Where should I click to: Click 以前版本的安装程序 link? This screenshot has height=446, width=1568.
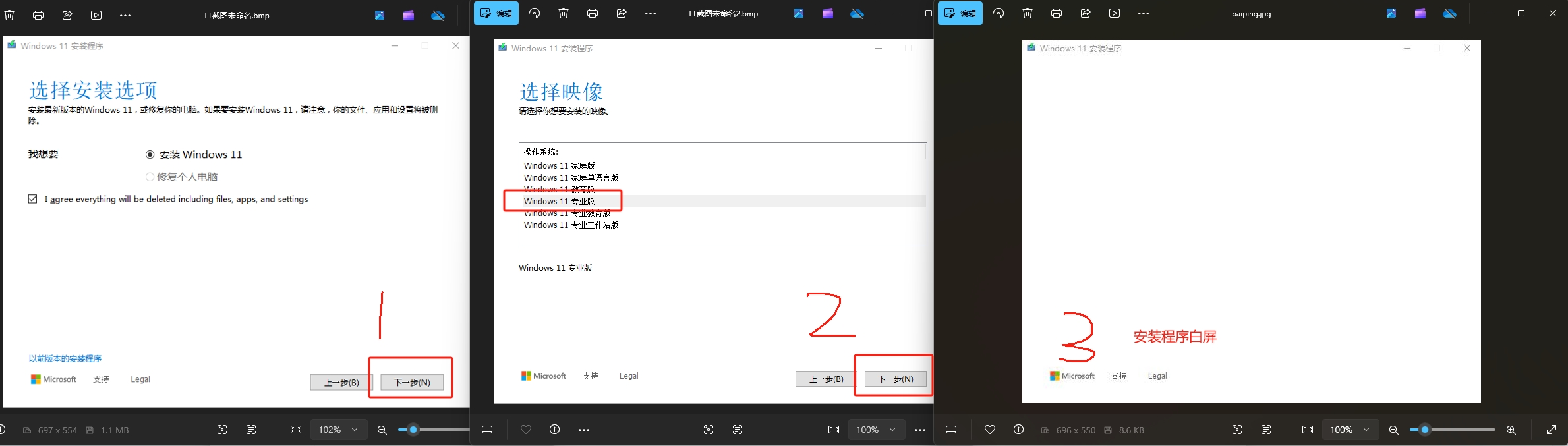pyautogui.click(x=65, y=359)
